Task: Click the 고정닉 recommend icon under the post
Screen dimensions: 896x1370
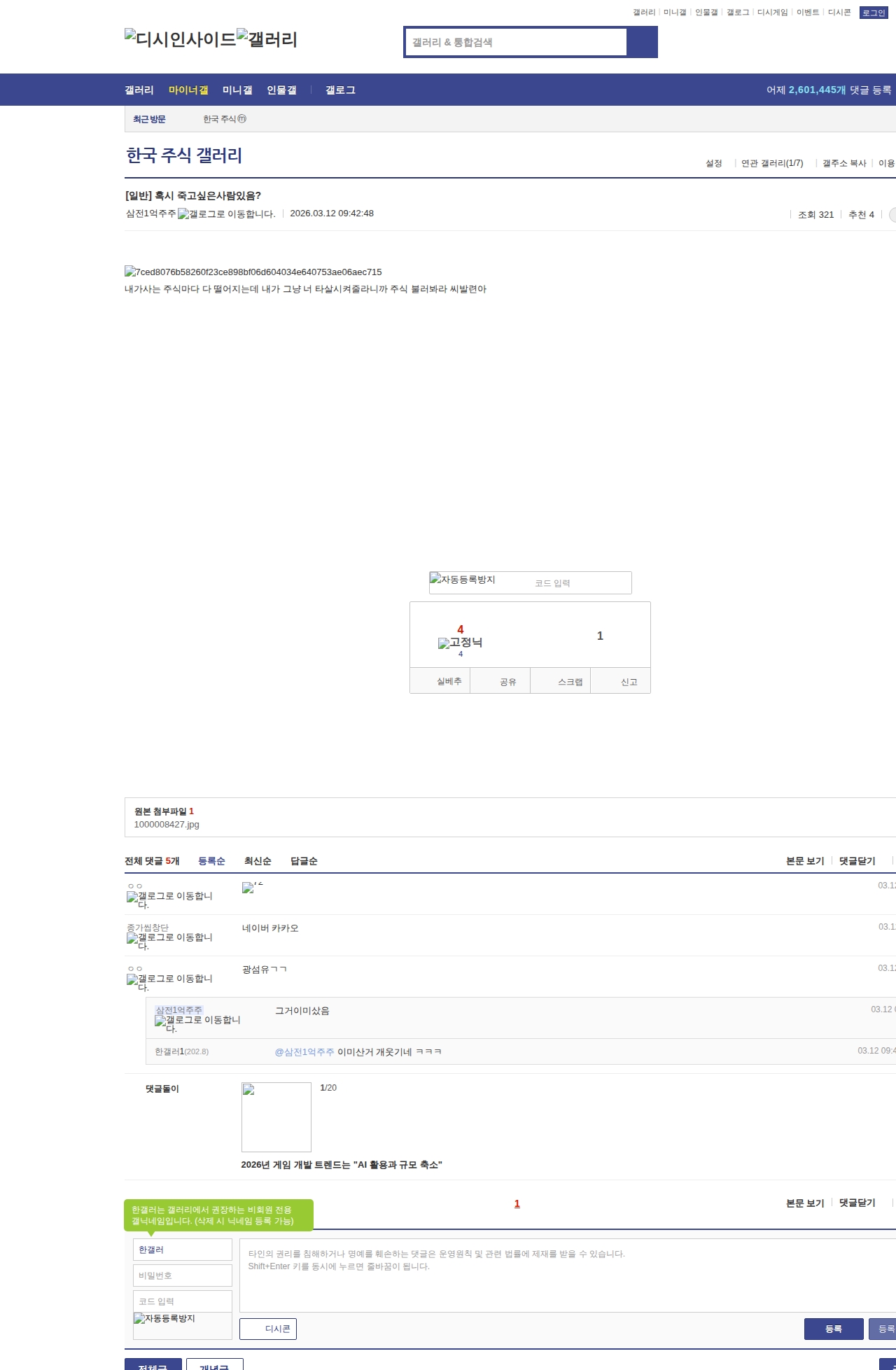Action: pyautogui.click(x=460, y=643)
